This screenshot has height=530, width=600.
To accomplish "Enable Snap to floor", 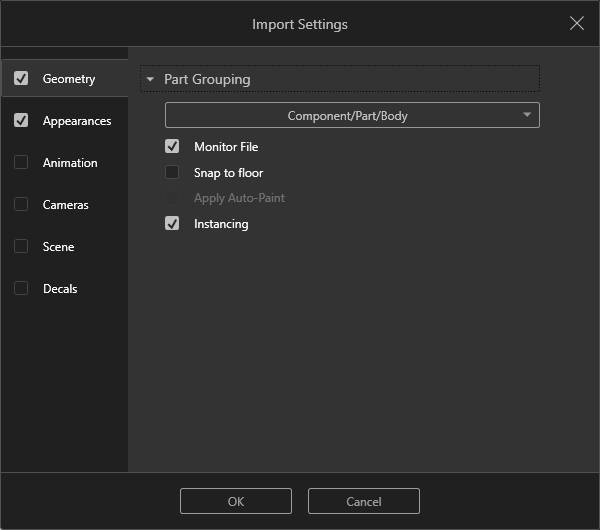I will click(x=172, y=172).
